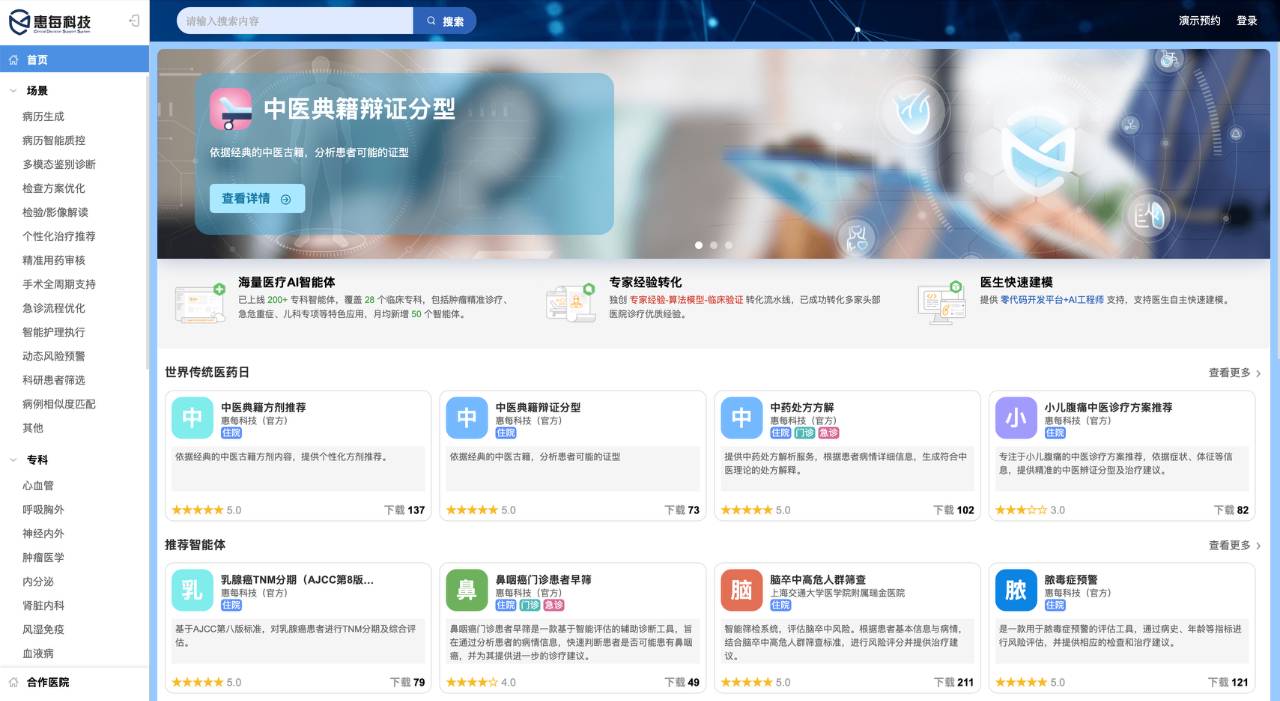Click the magnifier icon in the 搜索 button

pyautogui.click(x=430, y=20)
